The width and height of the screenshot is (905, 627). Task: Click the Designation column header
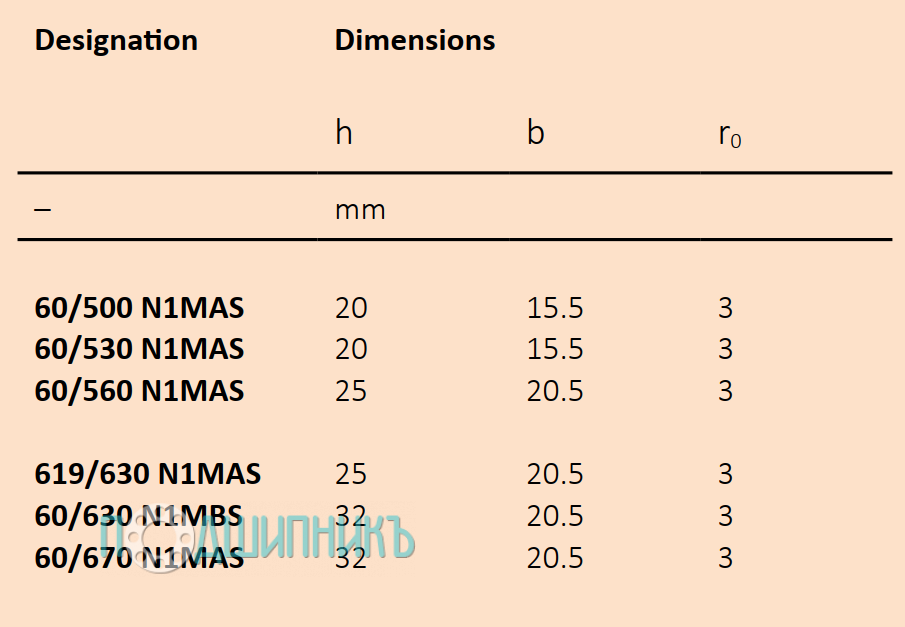click(116, 41)
